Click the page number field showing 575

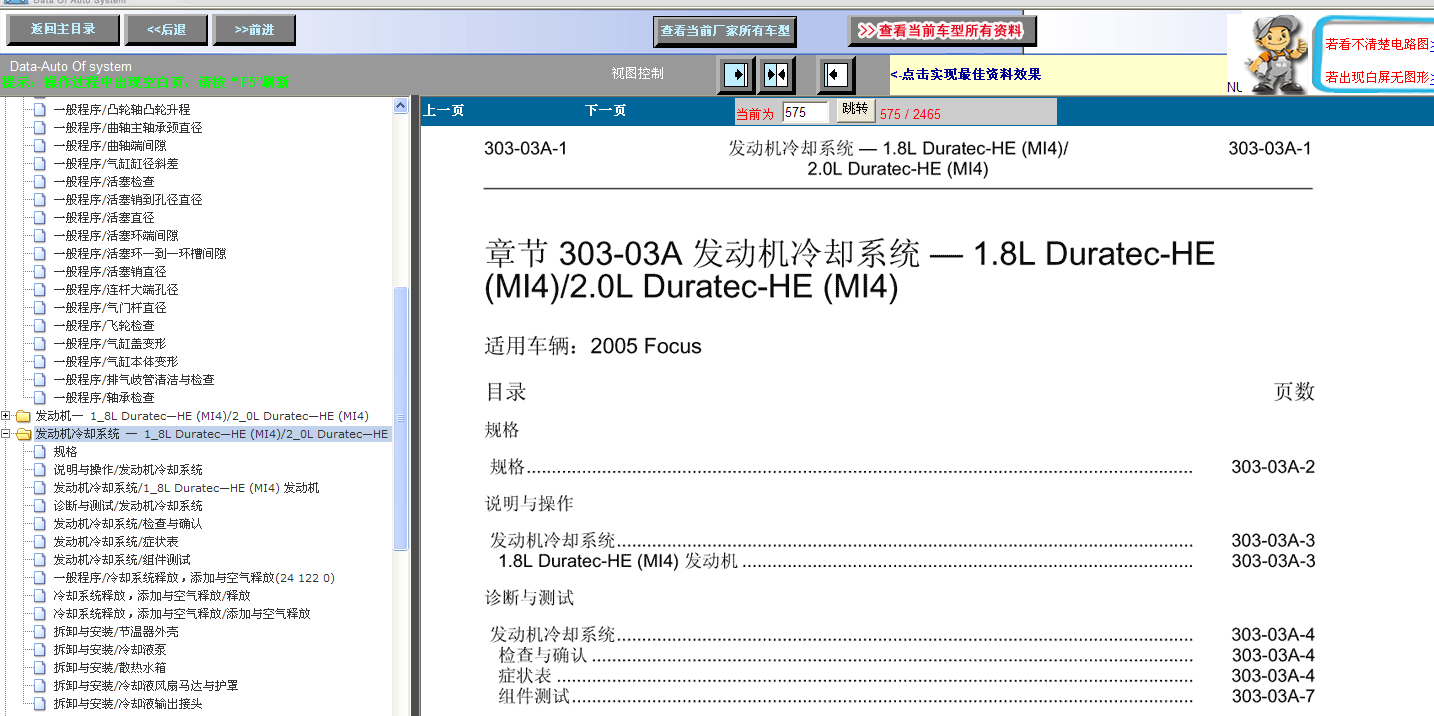(x=805, y=113)
